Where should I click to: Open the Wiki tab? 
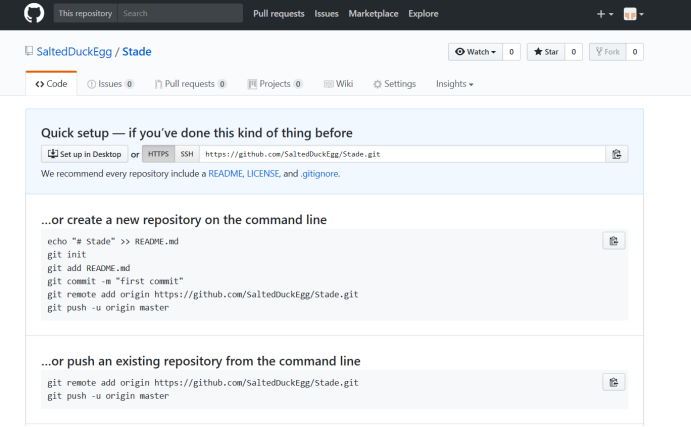pos(338,84)
